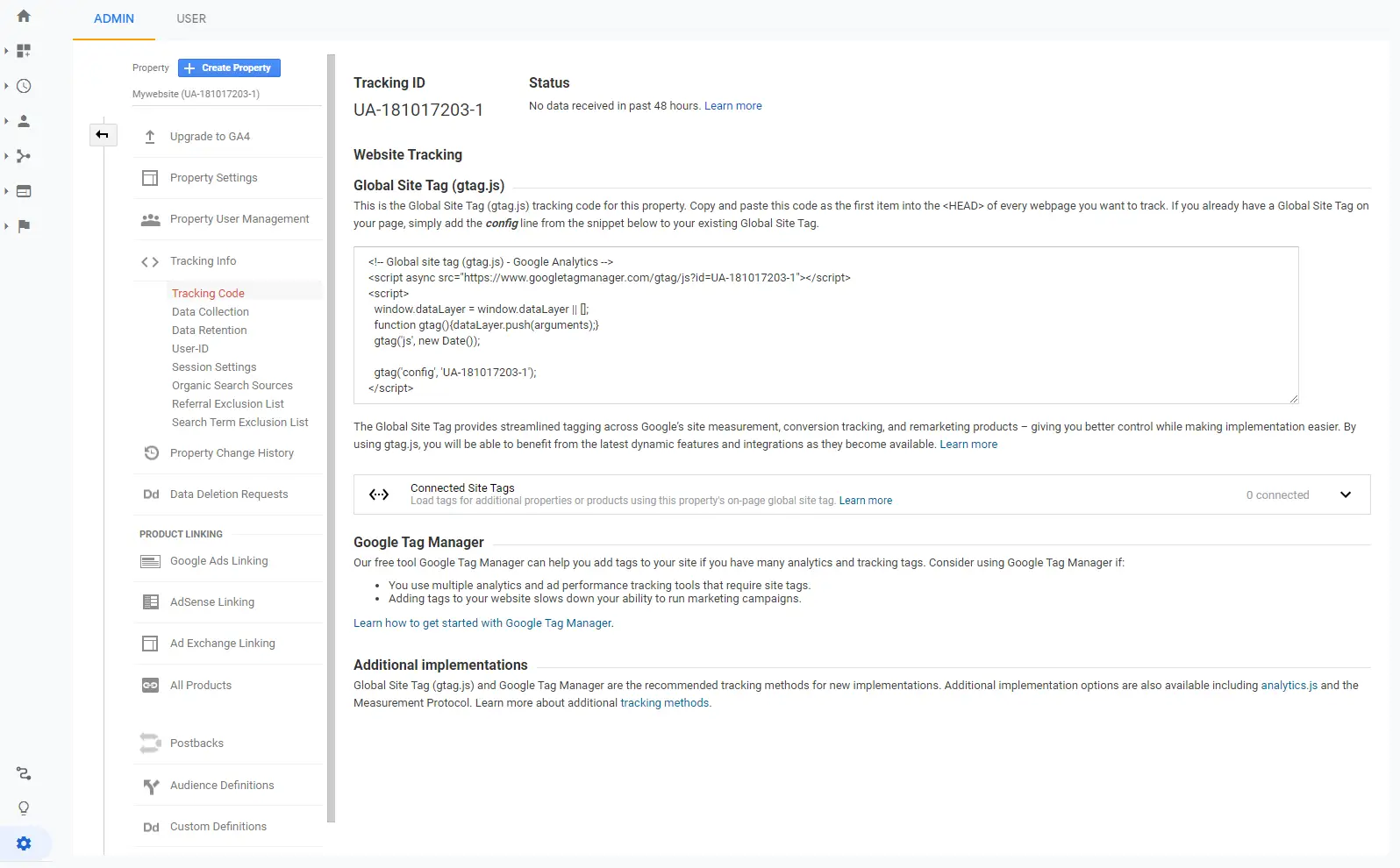Image resolution: width=1400 pixels, height=868 pixels.
Task: Open Learn how to get started link
Action: point(483,623)
